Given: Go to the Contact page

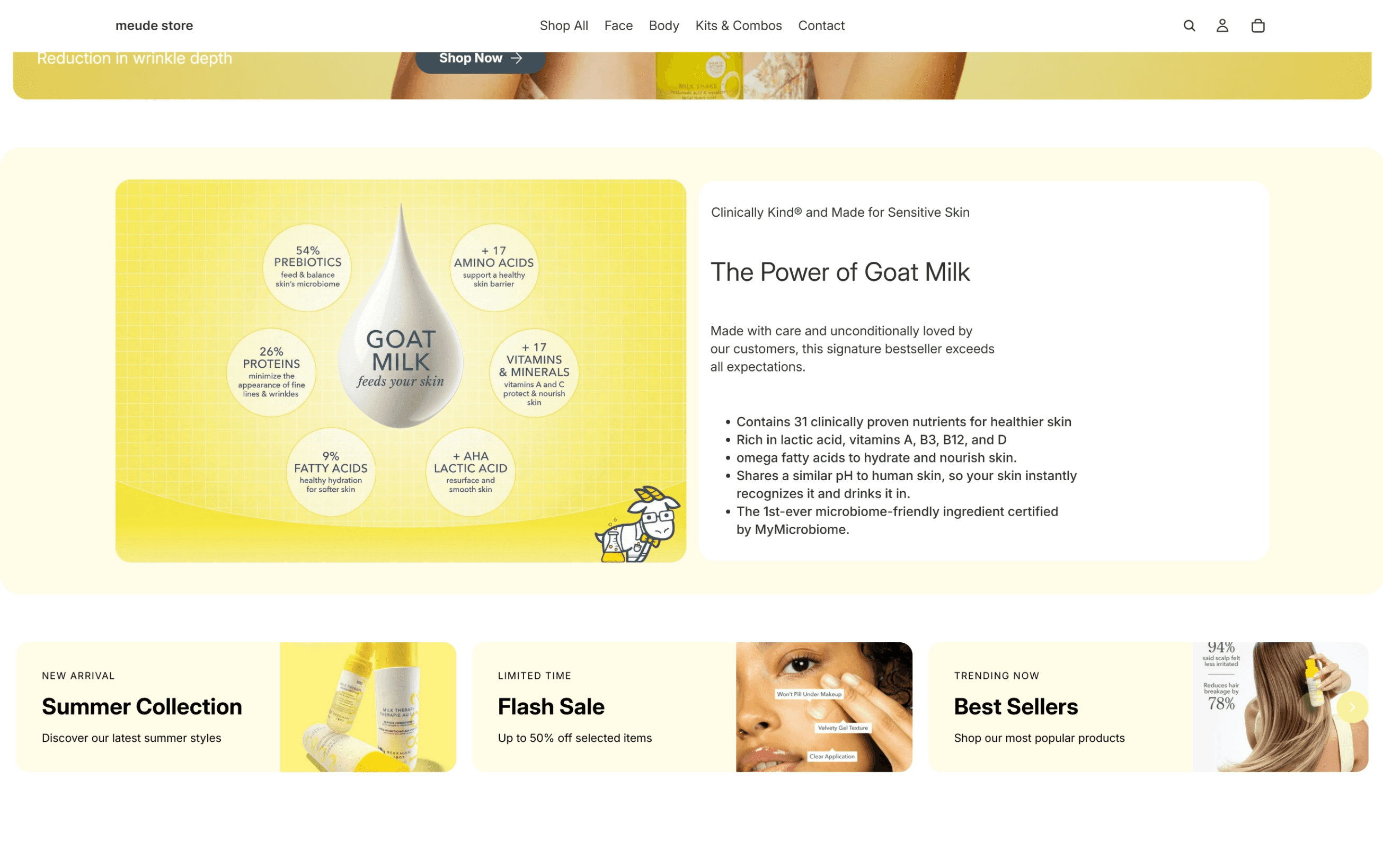Looking at the screenshot, I should pyautogui.click(x=821, y=26).
